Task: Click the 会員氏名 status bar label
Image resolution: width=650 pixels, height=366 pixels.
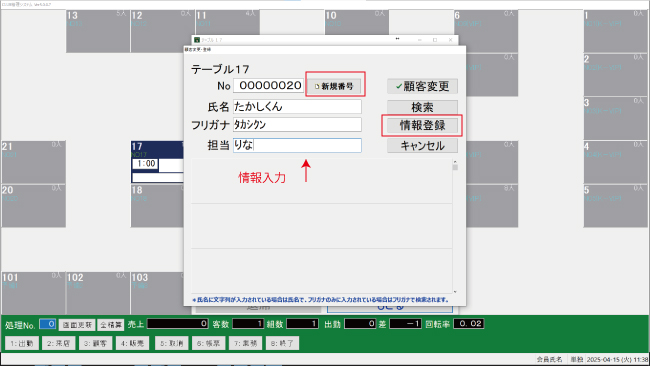Action: (x=549, y=359)
